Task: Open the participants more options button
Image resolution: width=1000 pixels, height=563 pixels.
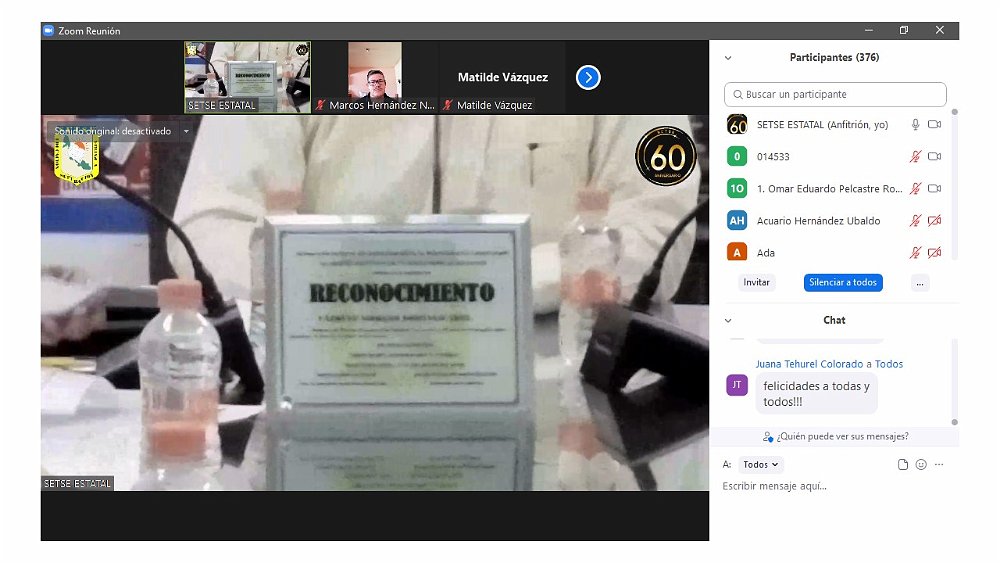Action: click(920, 283)
